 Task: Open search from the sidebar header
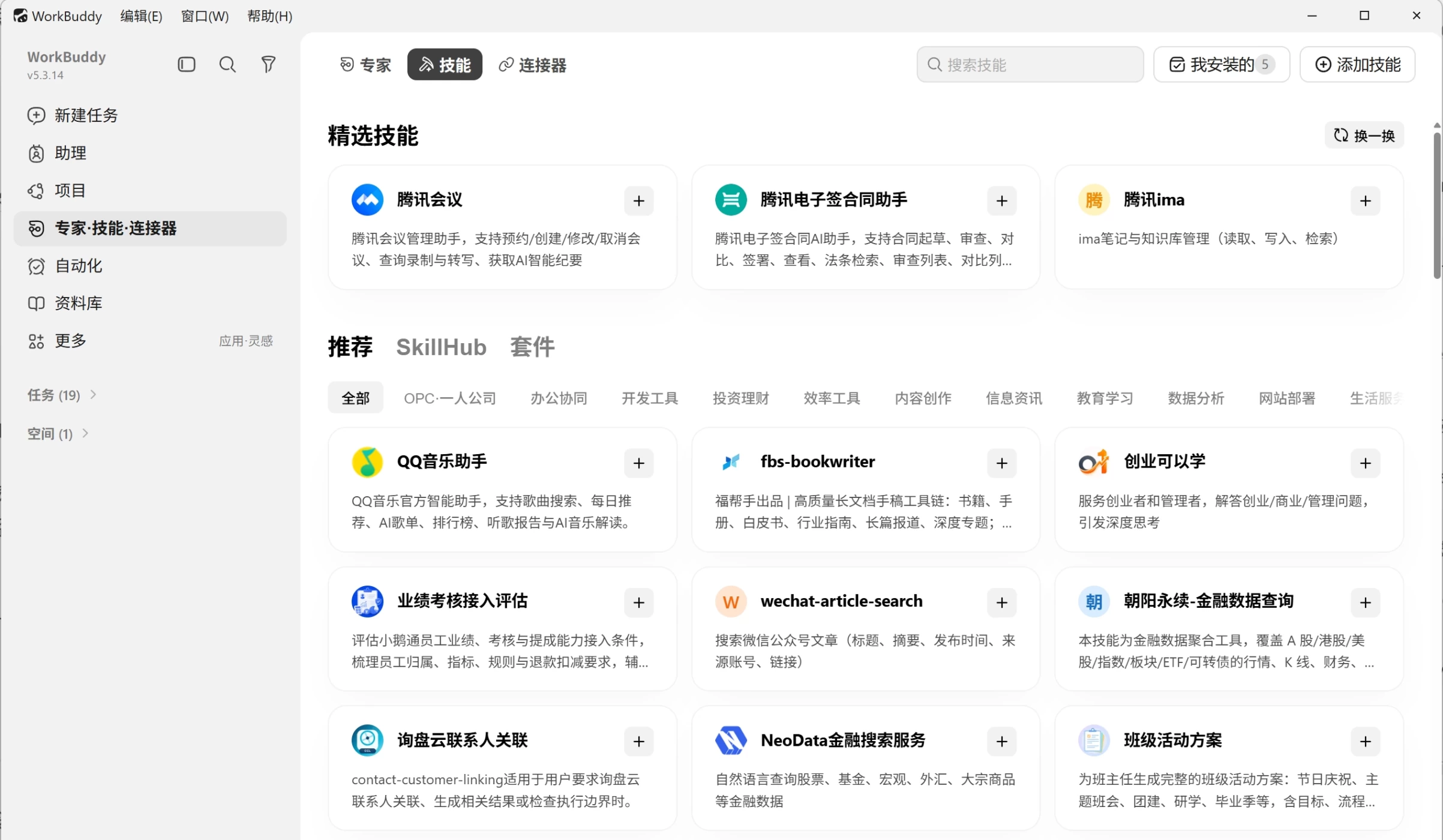(x=227, y=64)
